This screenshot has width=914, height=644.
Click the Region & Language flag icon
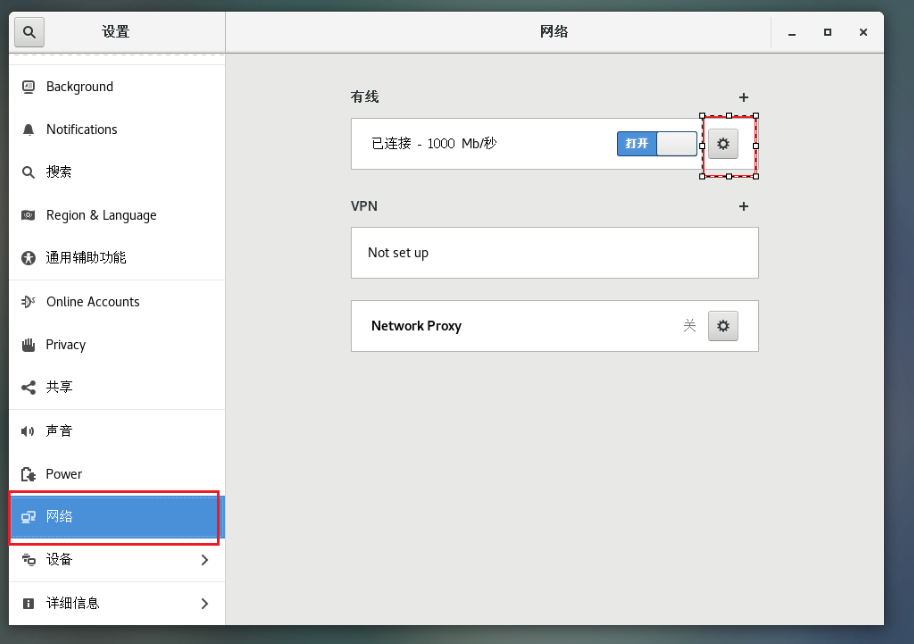(x=28, y=215)
